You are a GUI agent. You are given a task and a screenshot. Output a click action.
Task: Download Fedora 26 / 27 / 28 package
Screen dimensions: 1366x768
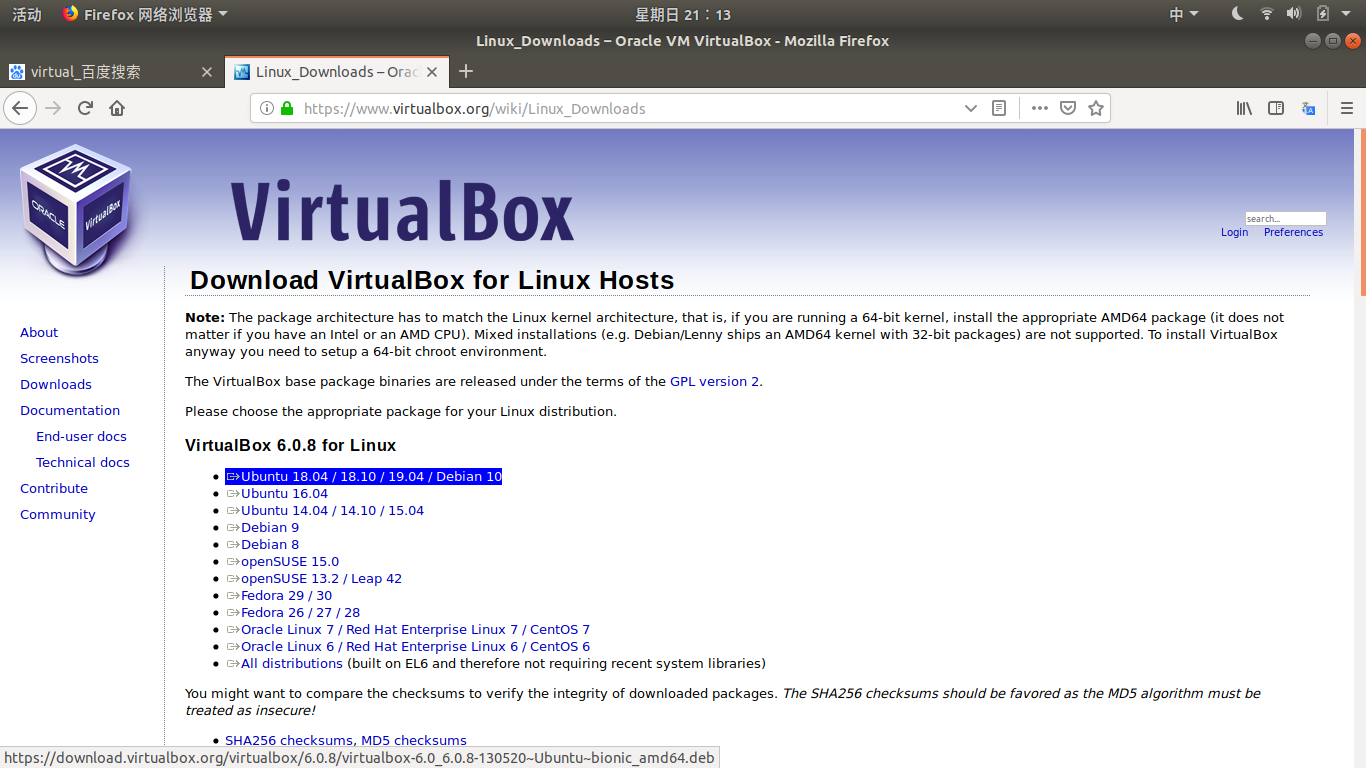pos(293,613)
